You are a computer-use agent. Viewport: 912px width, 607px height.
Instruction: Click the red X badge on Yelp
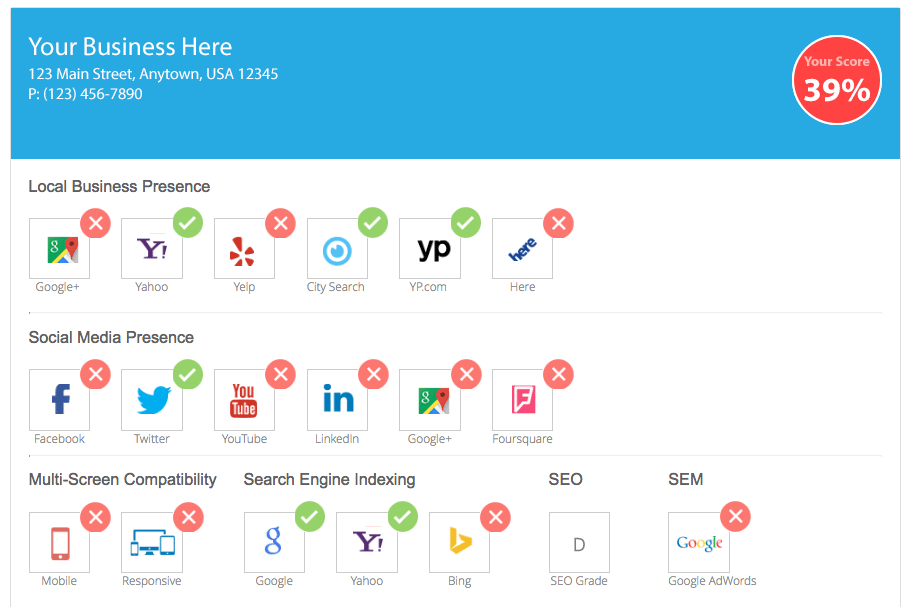[x=281, y=223]
